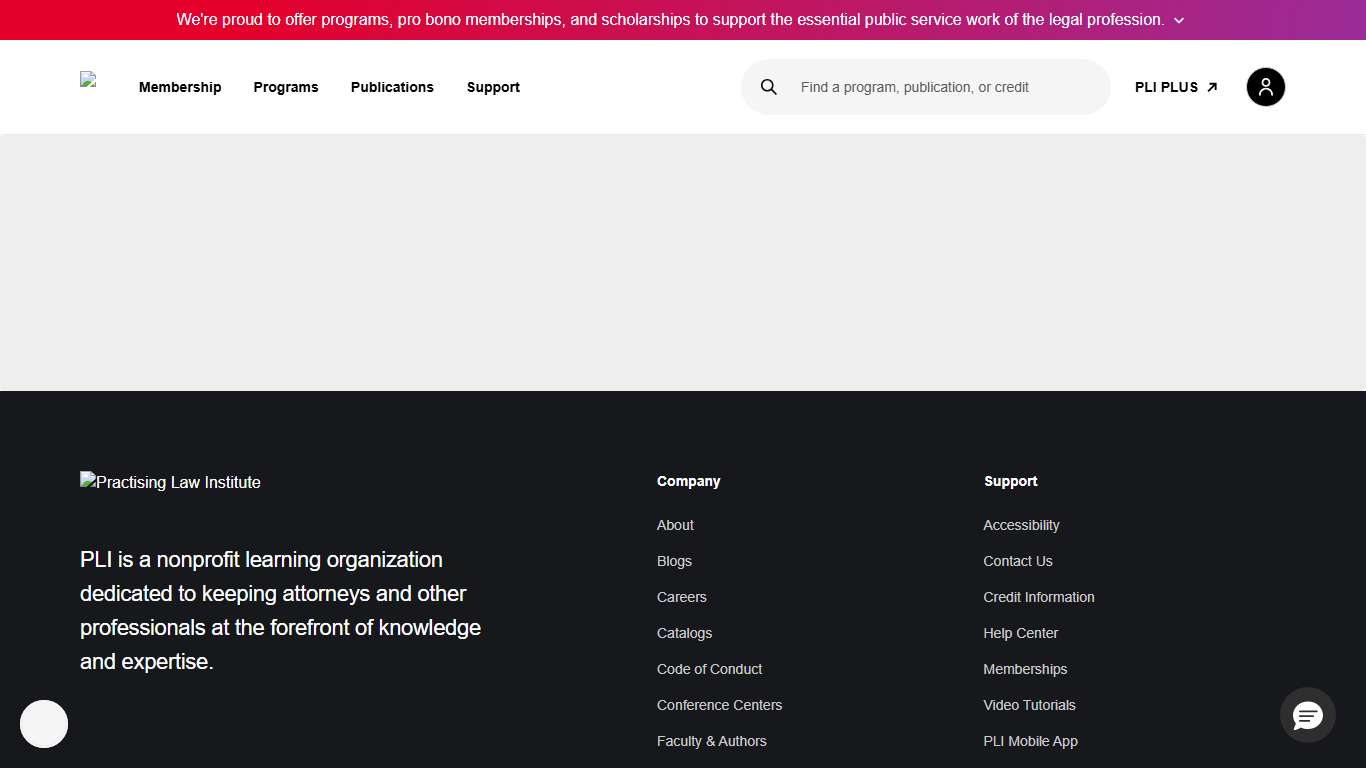Click the PLI logo in header
1366x768 pixels.
click(x=89, y=81)
